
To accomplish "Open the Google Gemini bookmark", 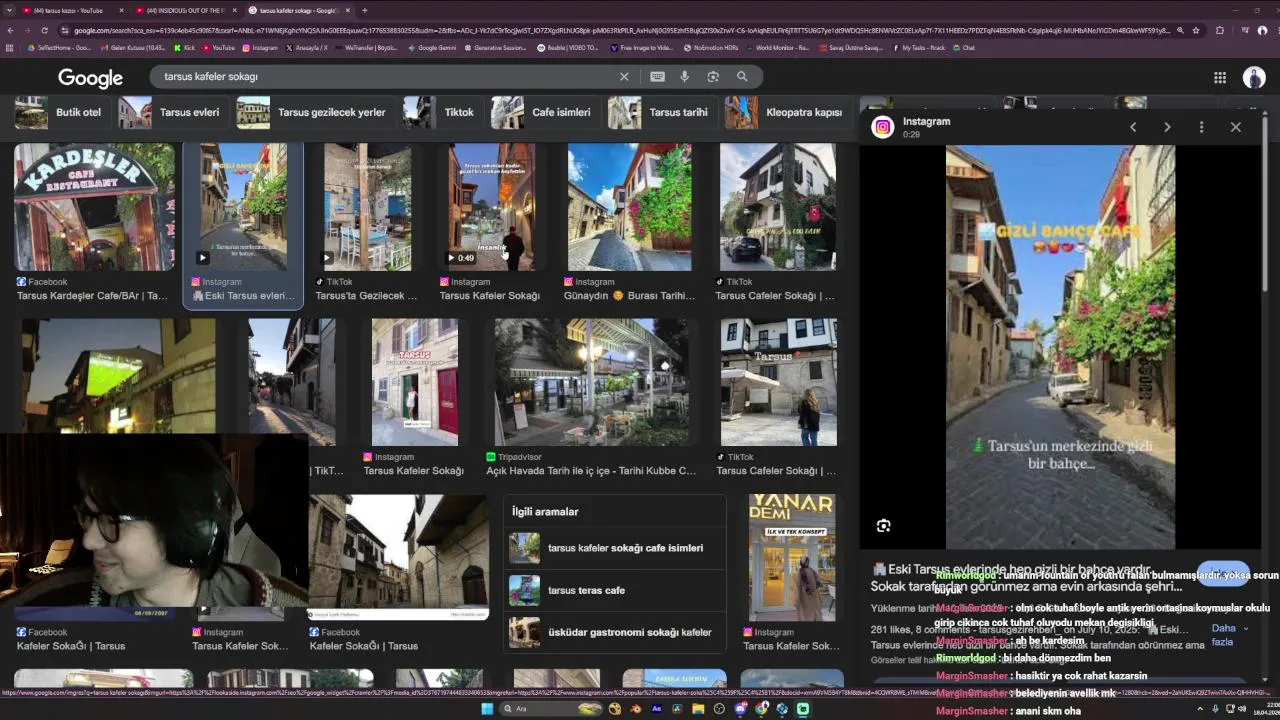I will click(432, 48).
